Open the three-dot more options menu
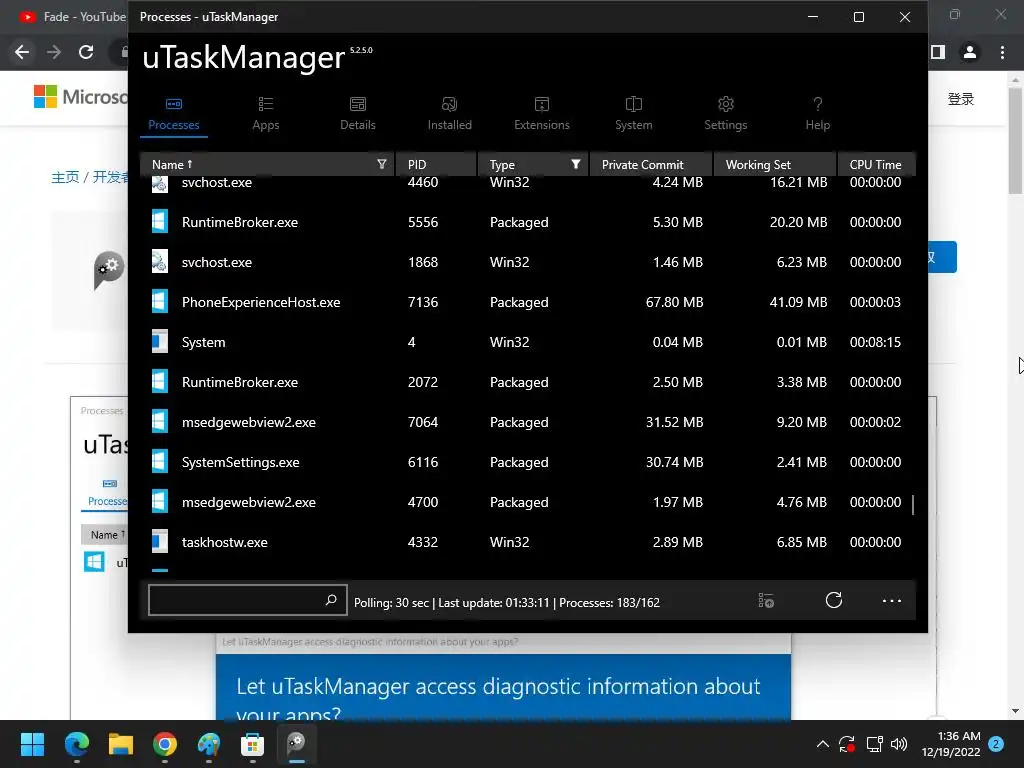The width and height of the screenshot is (1024, 768). (x=891, y=601)
